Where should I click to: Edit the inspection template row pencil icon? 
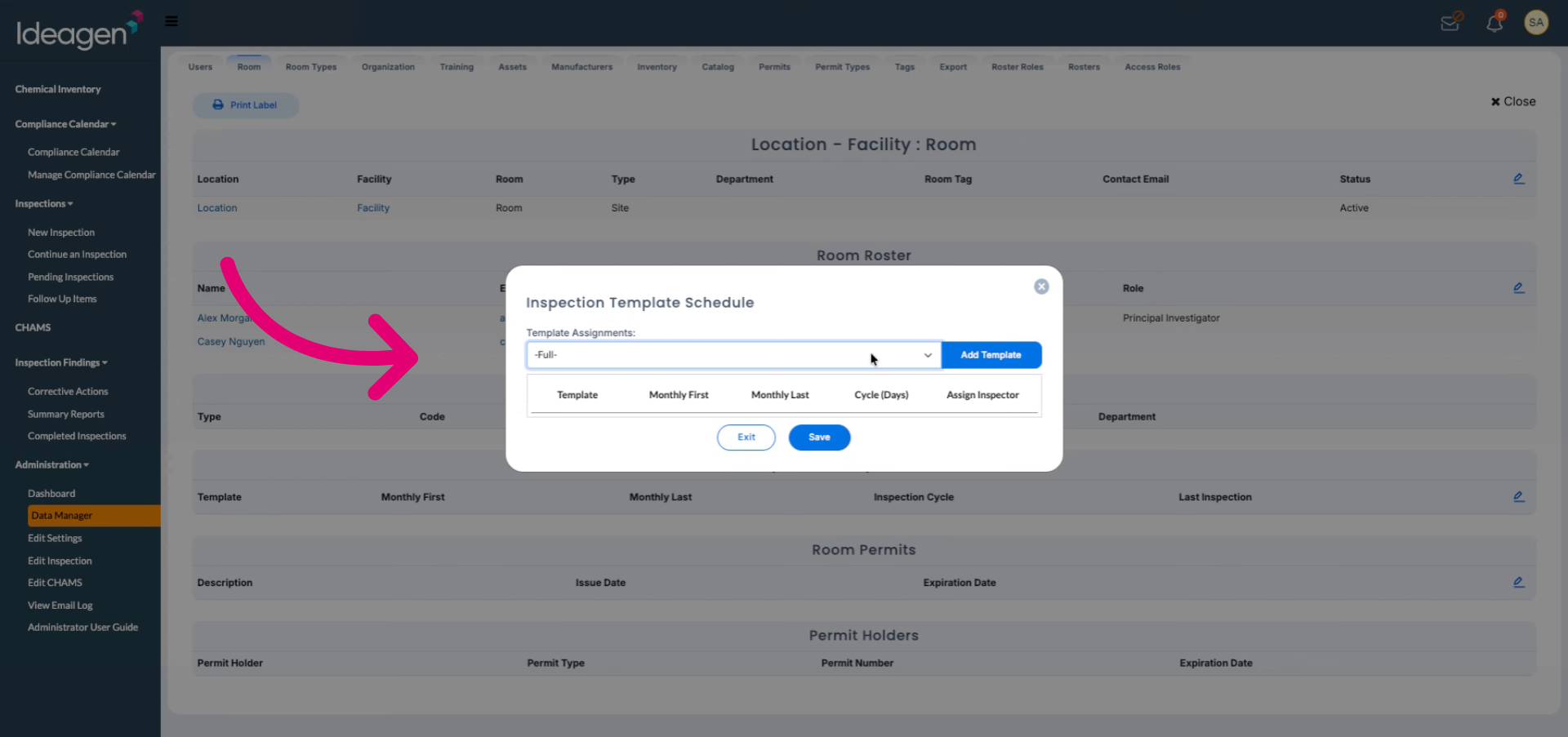point(1518,497)
